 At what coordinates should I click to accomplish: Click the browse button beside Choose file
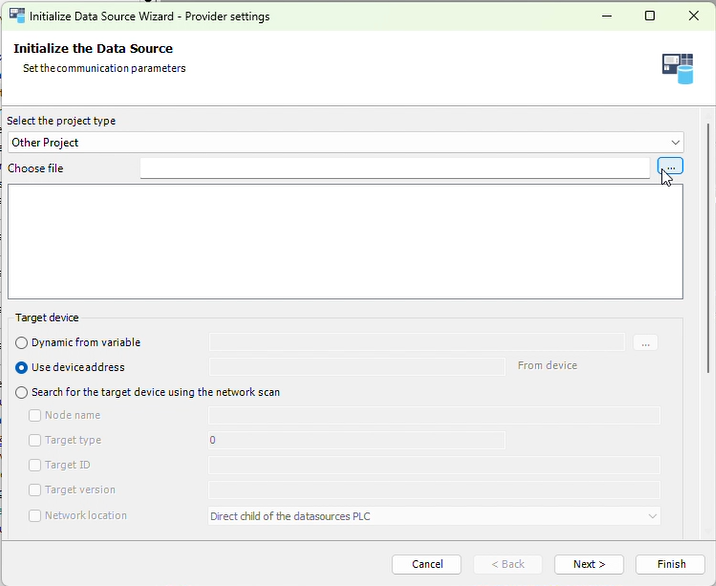pyautogui.click(x=670, y=167)
